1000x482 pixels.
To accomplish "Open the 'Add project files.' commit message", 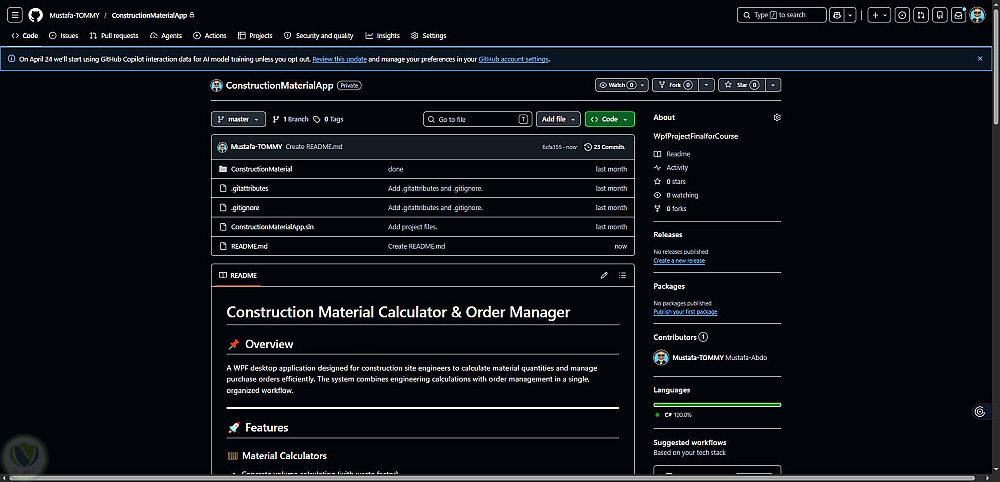I will coord(413,227).
